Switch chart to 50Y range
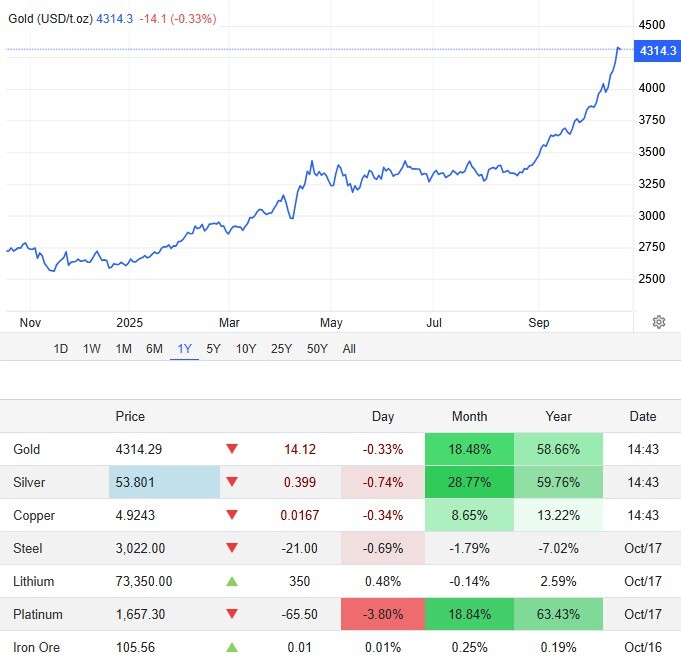The width and height of the screenshot is (681, 661). pos(317,349)
